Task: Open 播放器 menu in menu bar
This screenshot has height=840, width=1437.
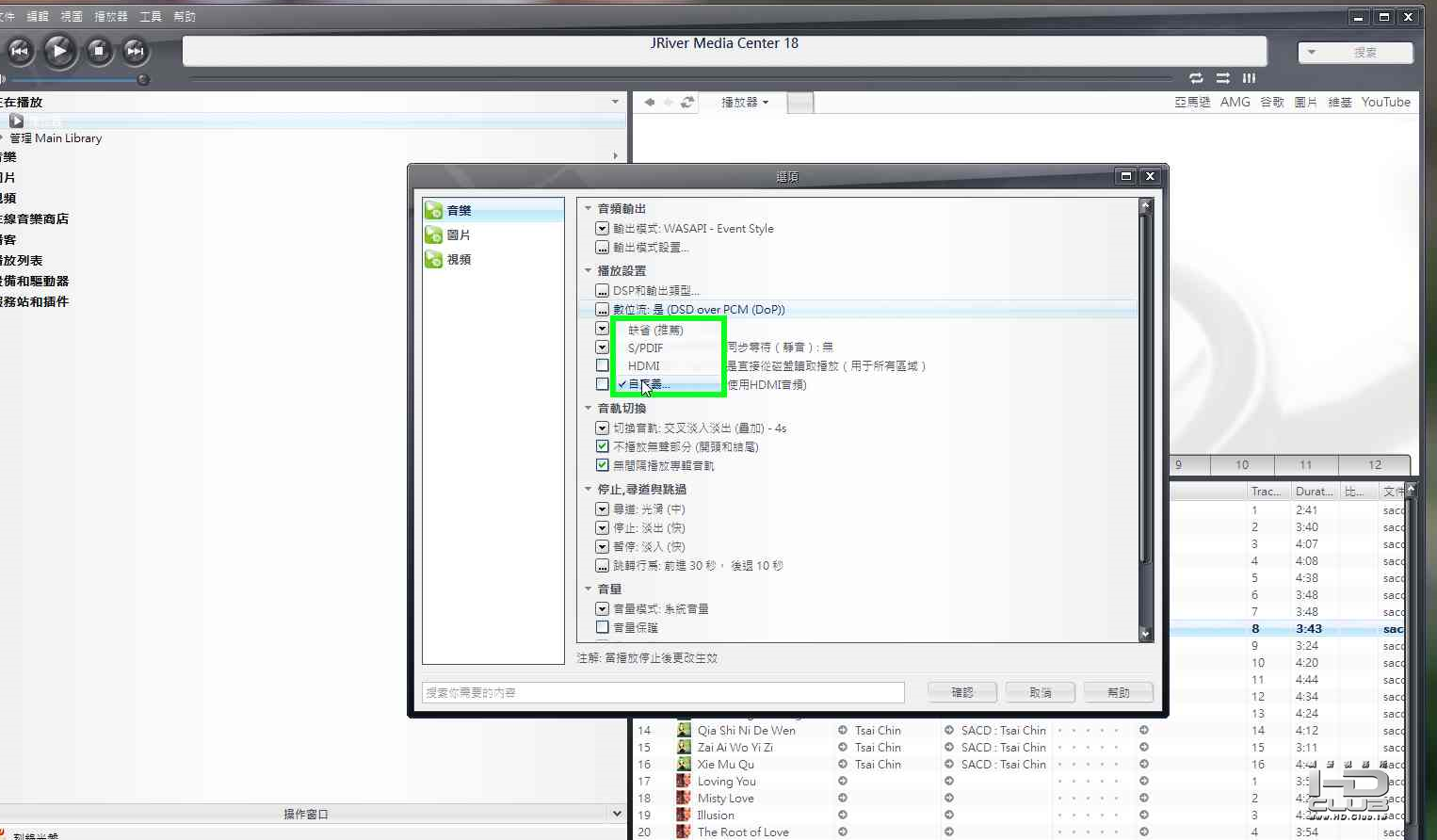Action: tap(111, 16)
